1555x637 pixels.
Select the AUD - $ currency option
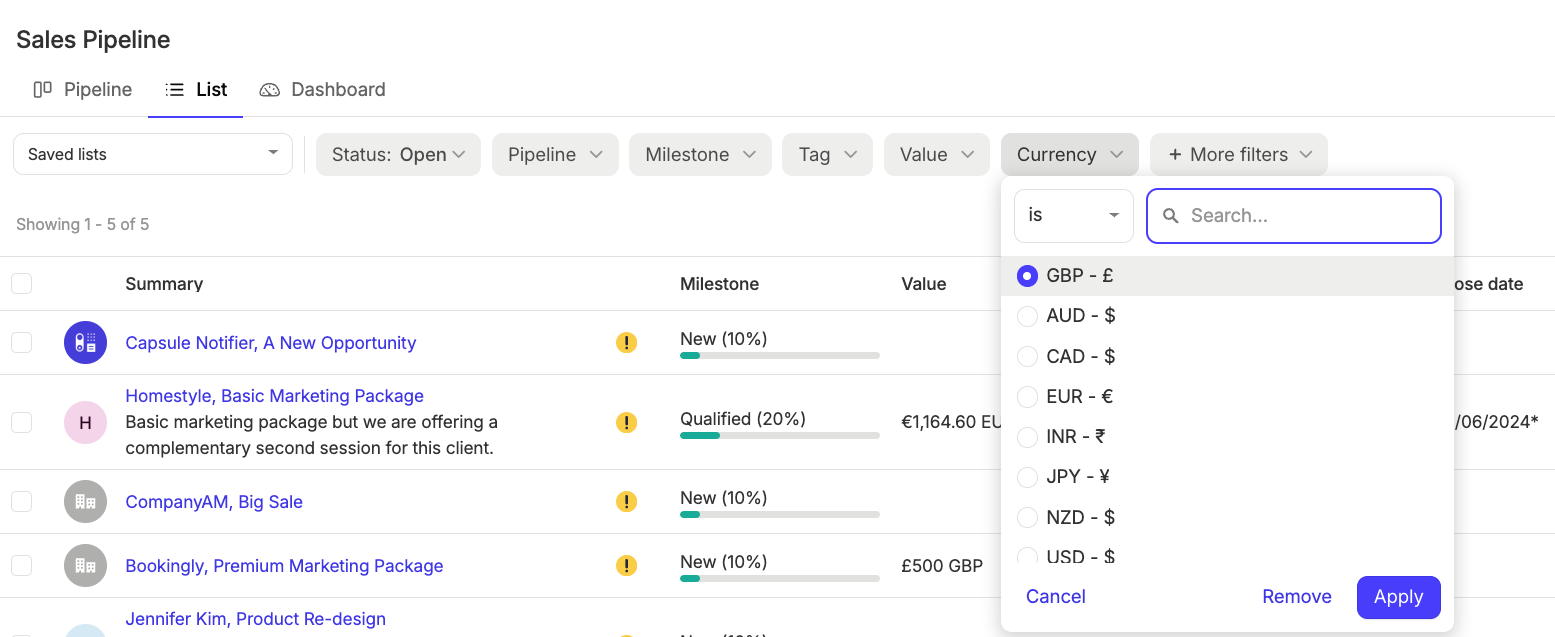[1227, 316]
